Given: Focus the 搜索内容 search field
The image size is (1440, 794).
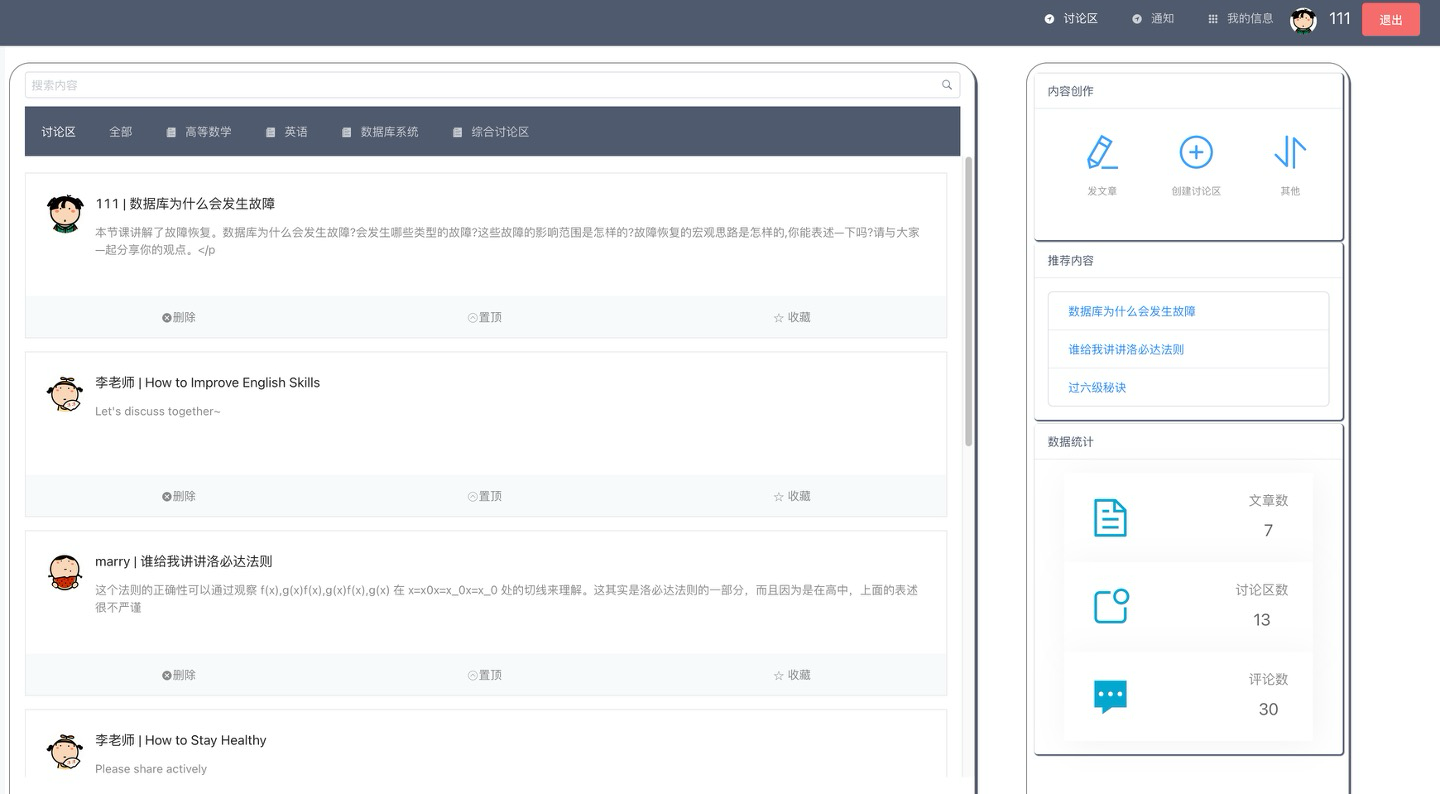Looking at the screenshot, I should point(480,85).
